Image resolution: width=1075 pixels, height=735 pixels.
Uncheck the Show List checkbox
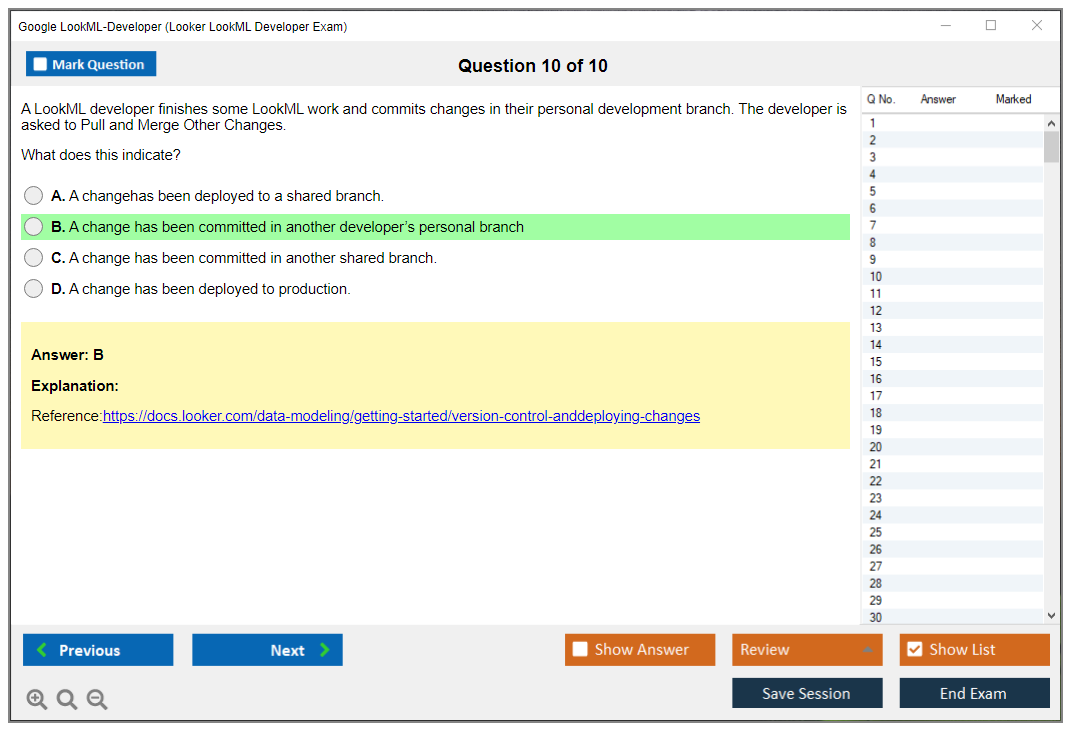coord(914,650)
